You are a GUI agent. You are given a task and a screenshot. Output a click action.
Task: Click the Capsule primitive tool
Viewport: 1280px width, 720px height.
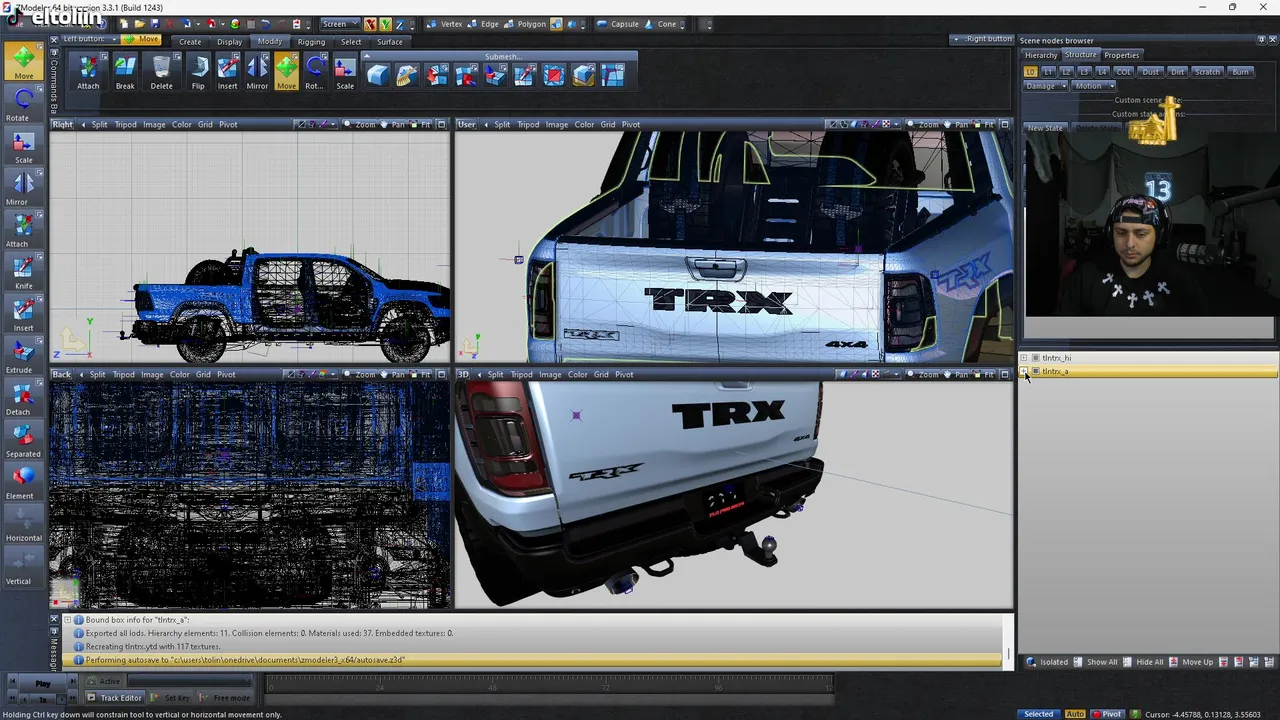coord(617,24)
